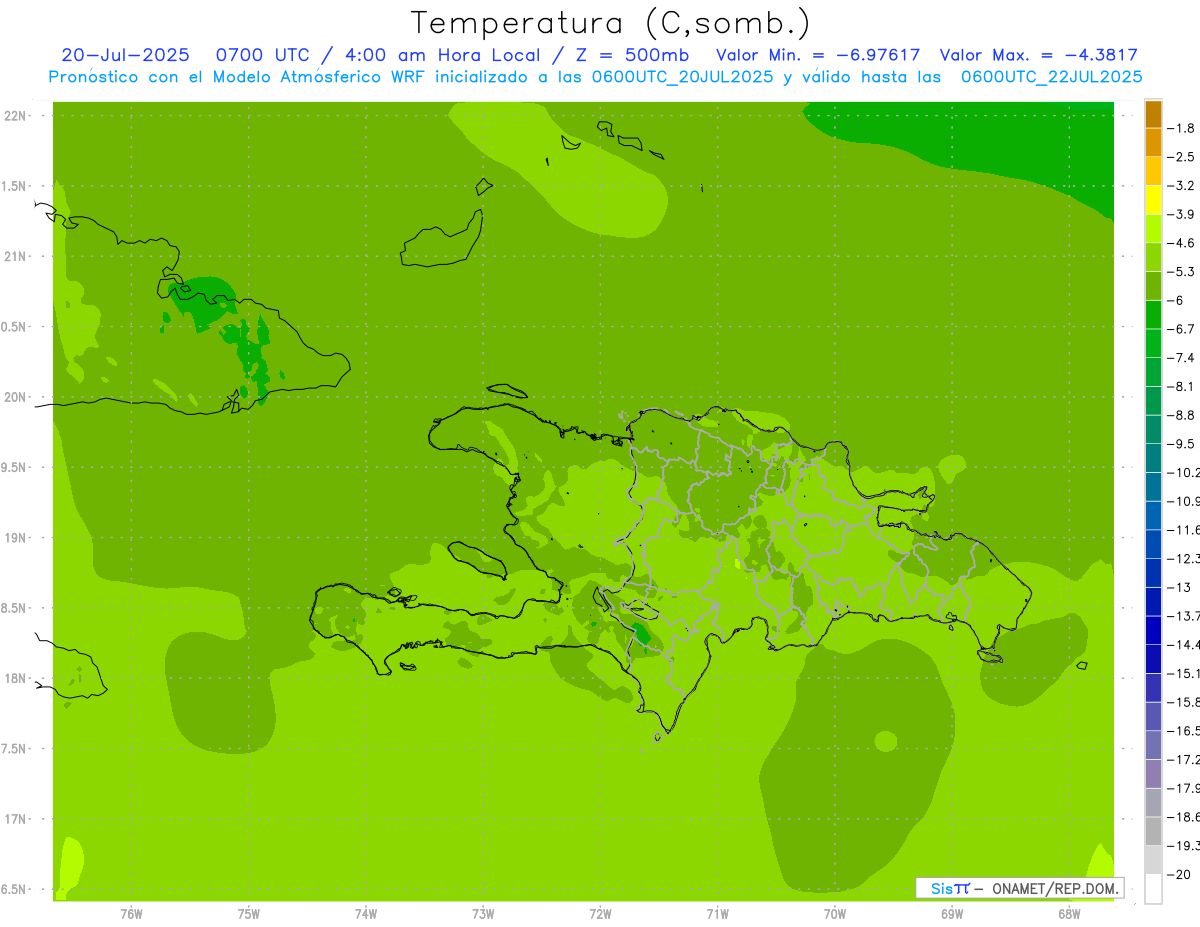Image resolution: width=1200 pixels, height=927 pixels.
Task: Click the '-1.8' colorbar label
Action: coord(1182,128)
